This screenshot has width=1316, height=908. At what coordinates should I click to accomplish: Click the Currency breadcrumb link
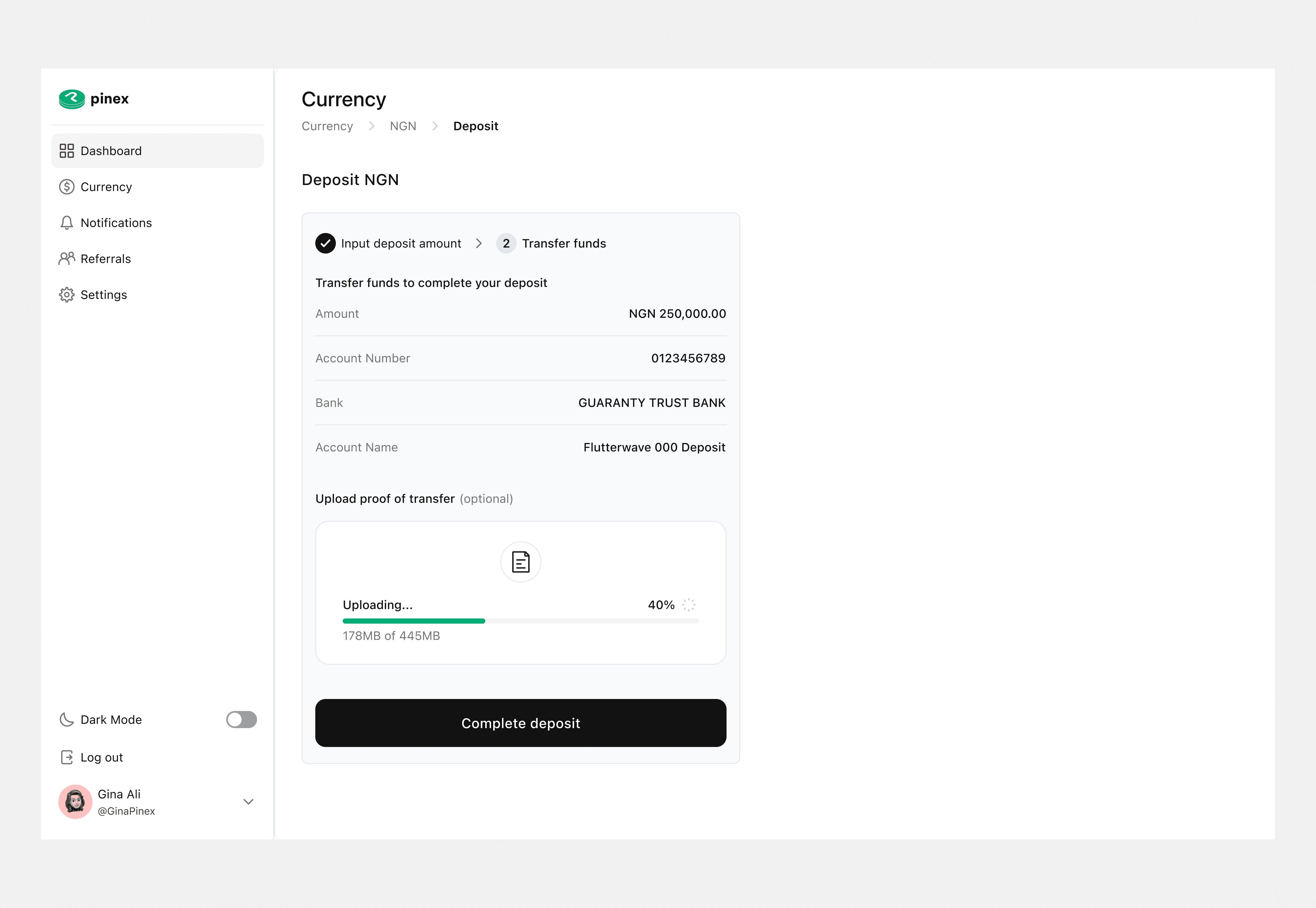(327, 126)
